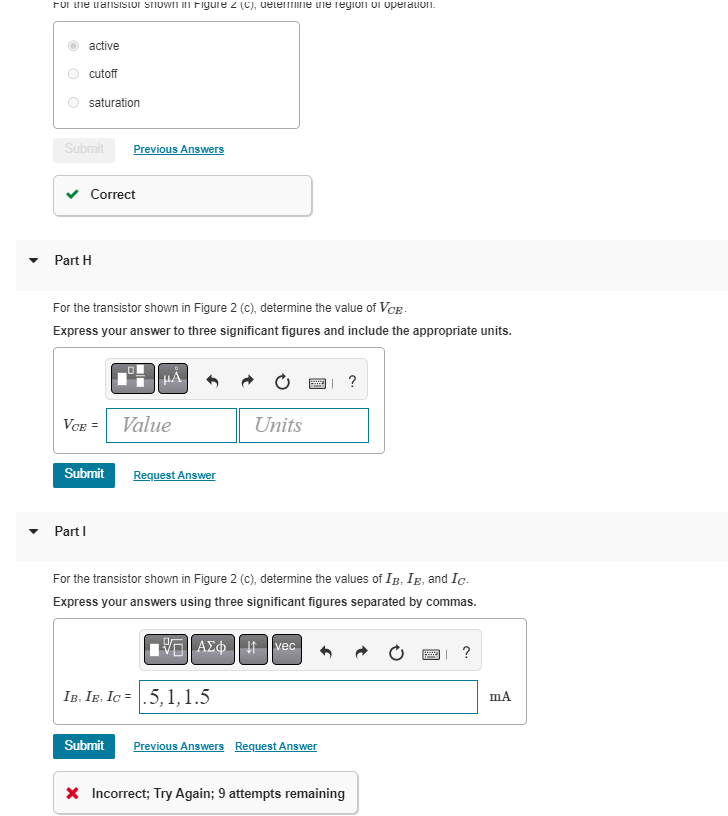Undo last edit in Part H toolbar

pyautogui.click(x=212, y=381)
